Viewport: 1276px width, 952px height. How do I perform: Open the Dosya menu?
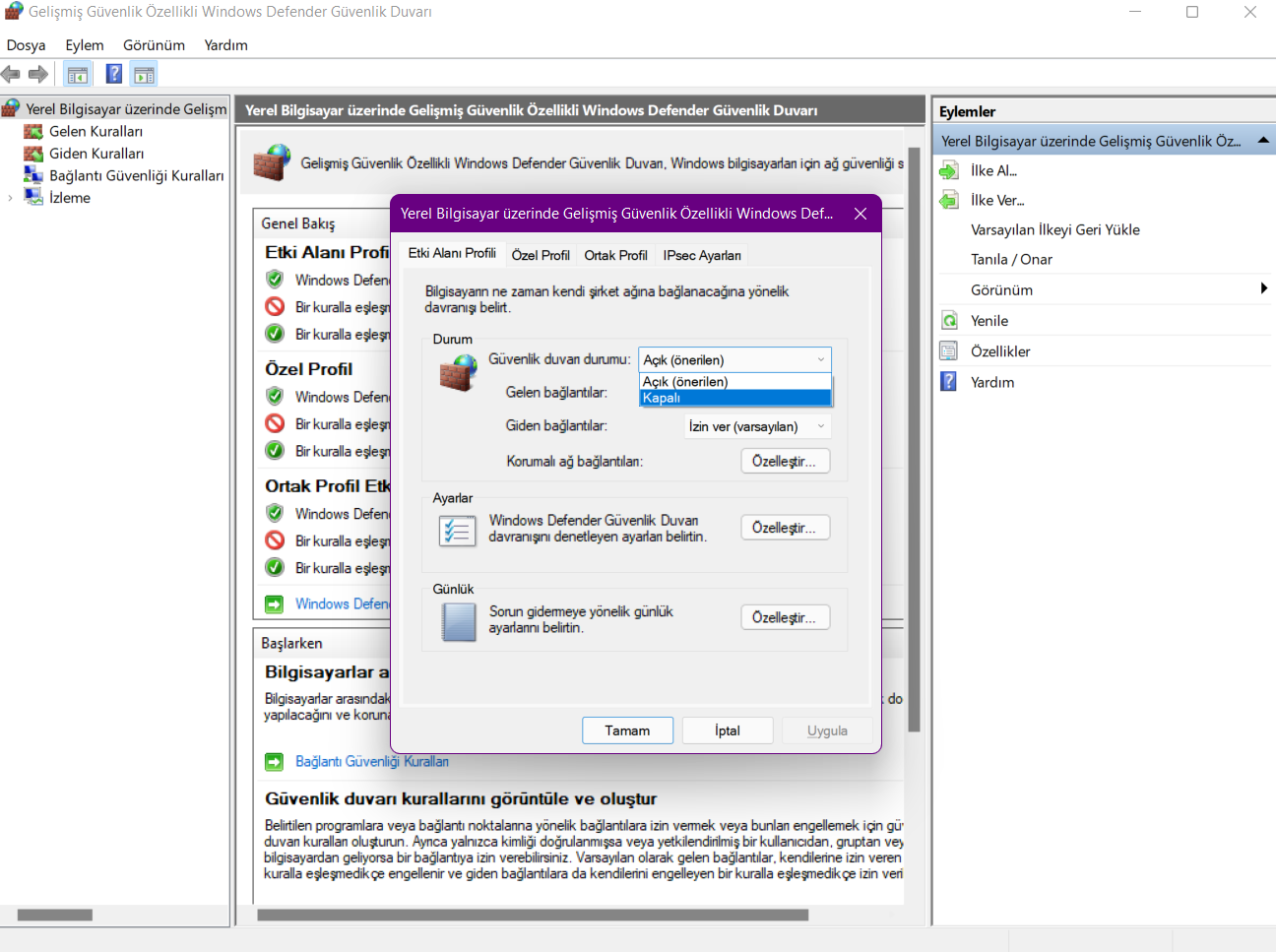coord(26,45)
